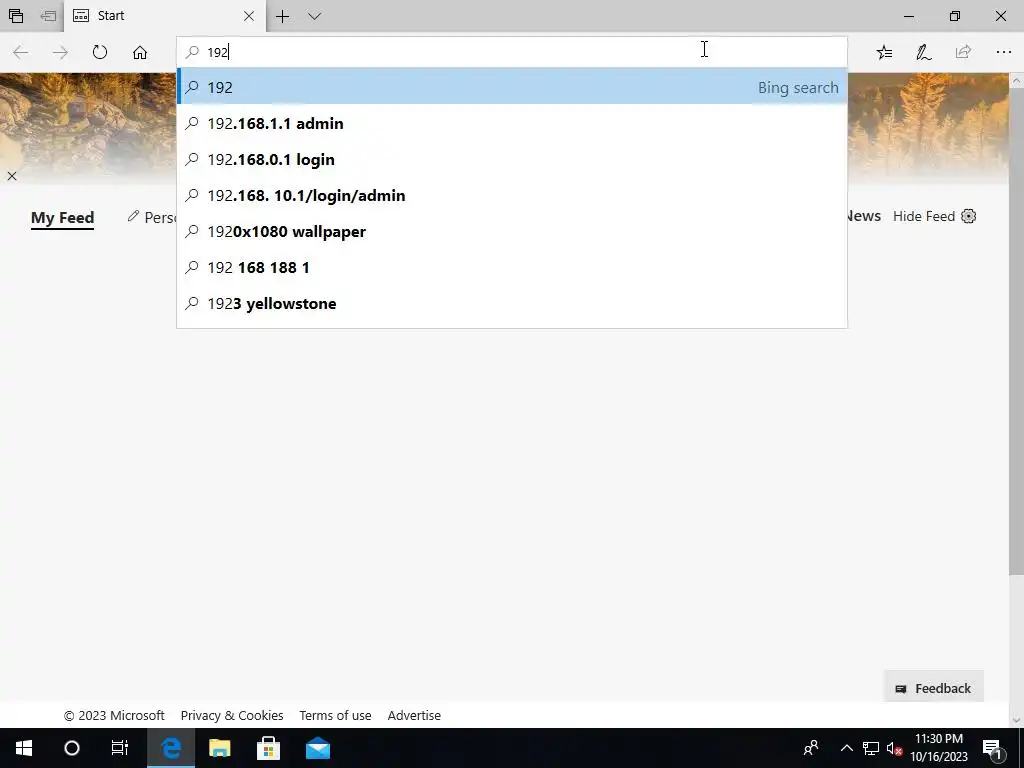Open the People icon in the tray
1024x768 pixels.
[811, 748]
